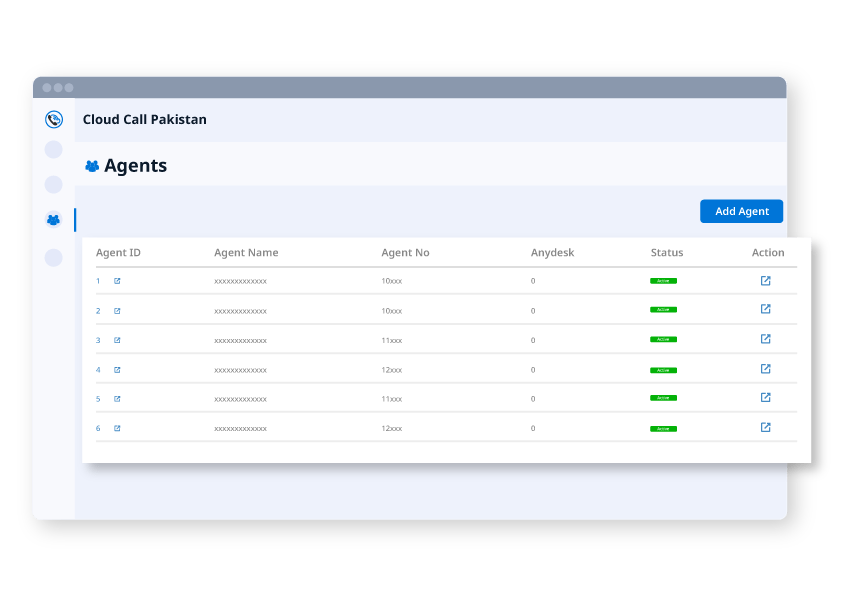The width and height of the screenshot is (842, 595).
Task: Open external link icon for agent 5
Action: click(x=117, y=399)
